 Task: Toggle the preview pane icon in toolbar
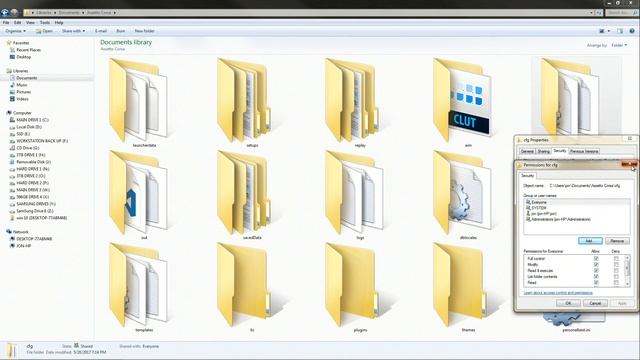point(620,31)
